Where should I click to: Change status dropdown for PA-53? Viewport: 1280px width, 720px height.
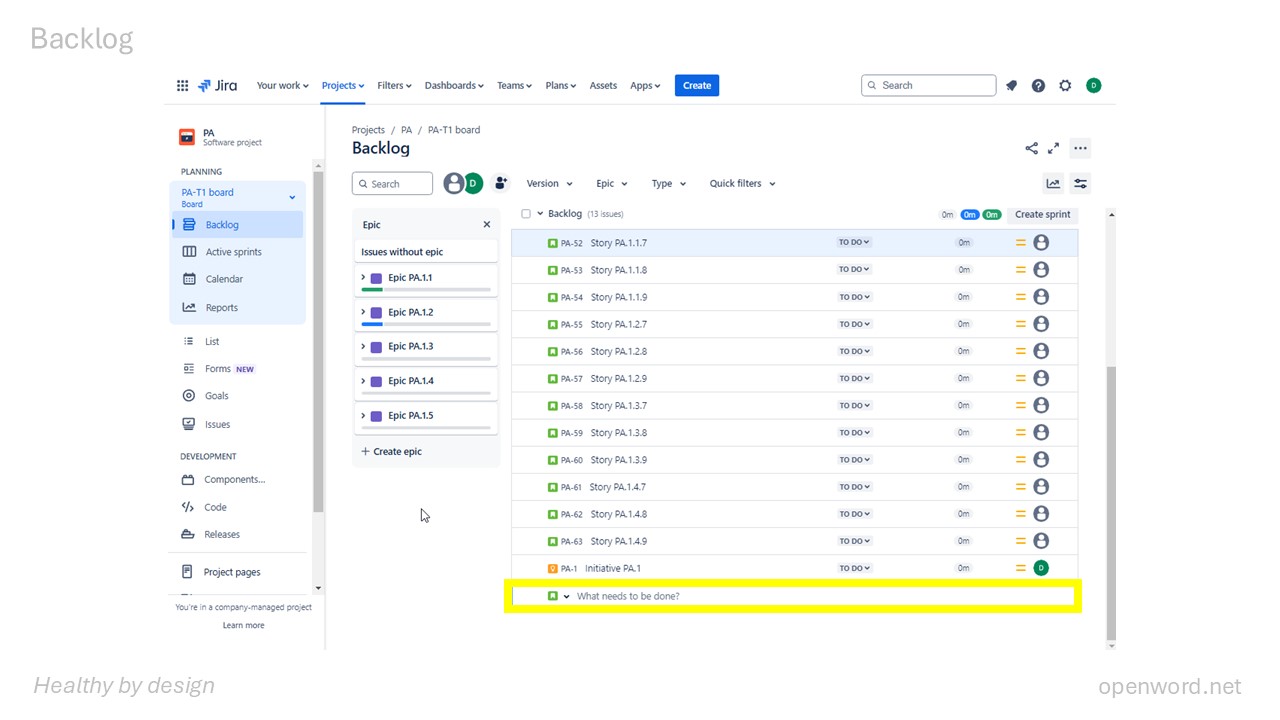(854, 270)
